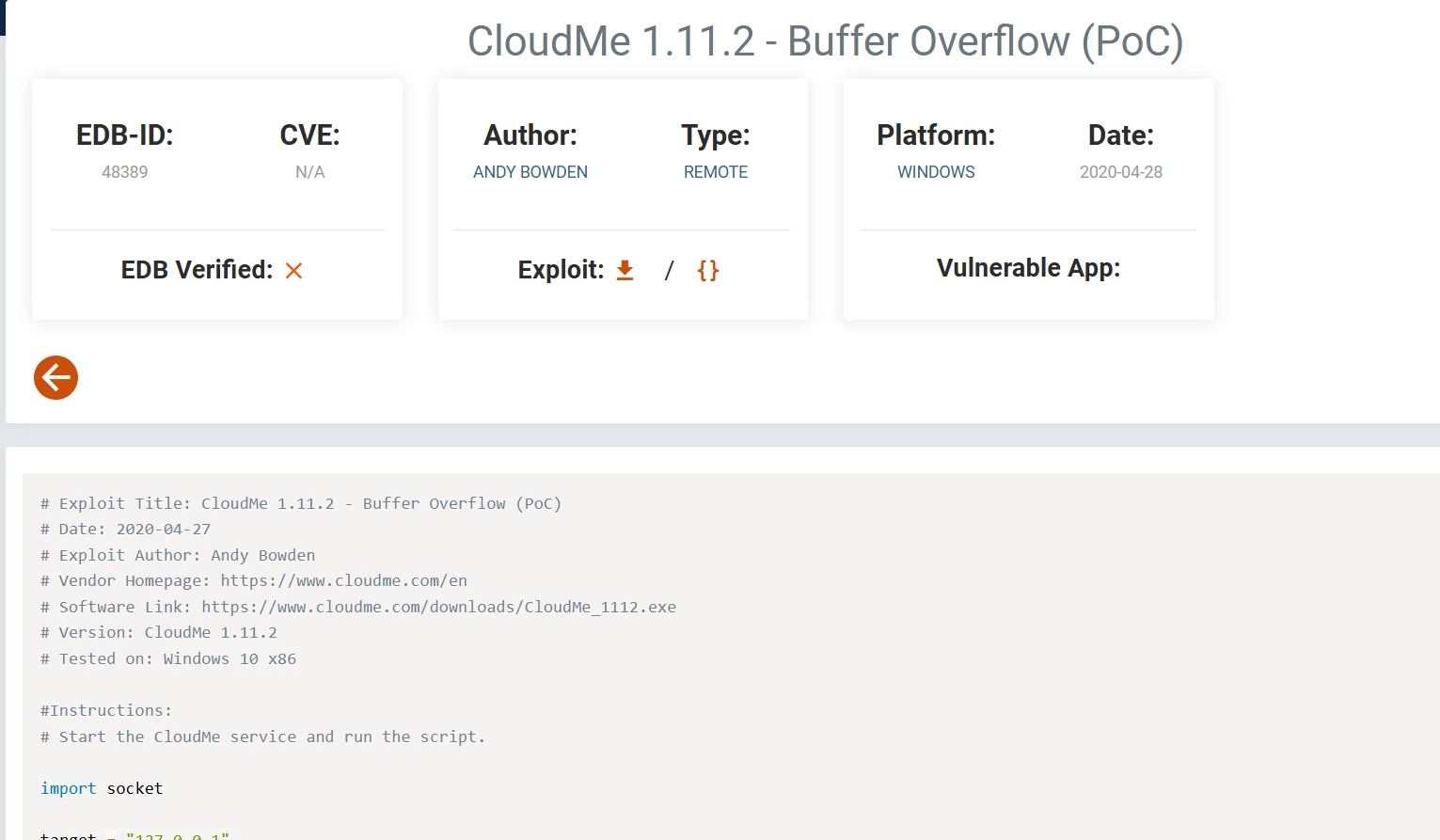Select the #Instructions: comment line
1440x840 pixels.
pyautogui.click(x=106, y=710)
